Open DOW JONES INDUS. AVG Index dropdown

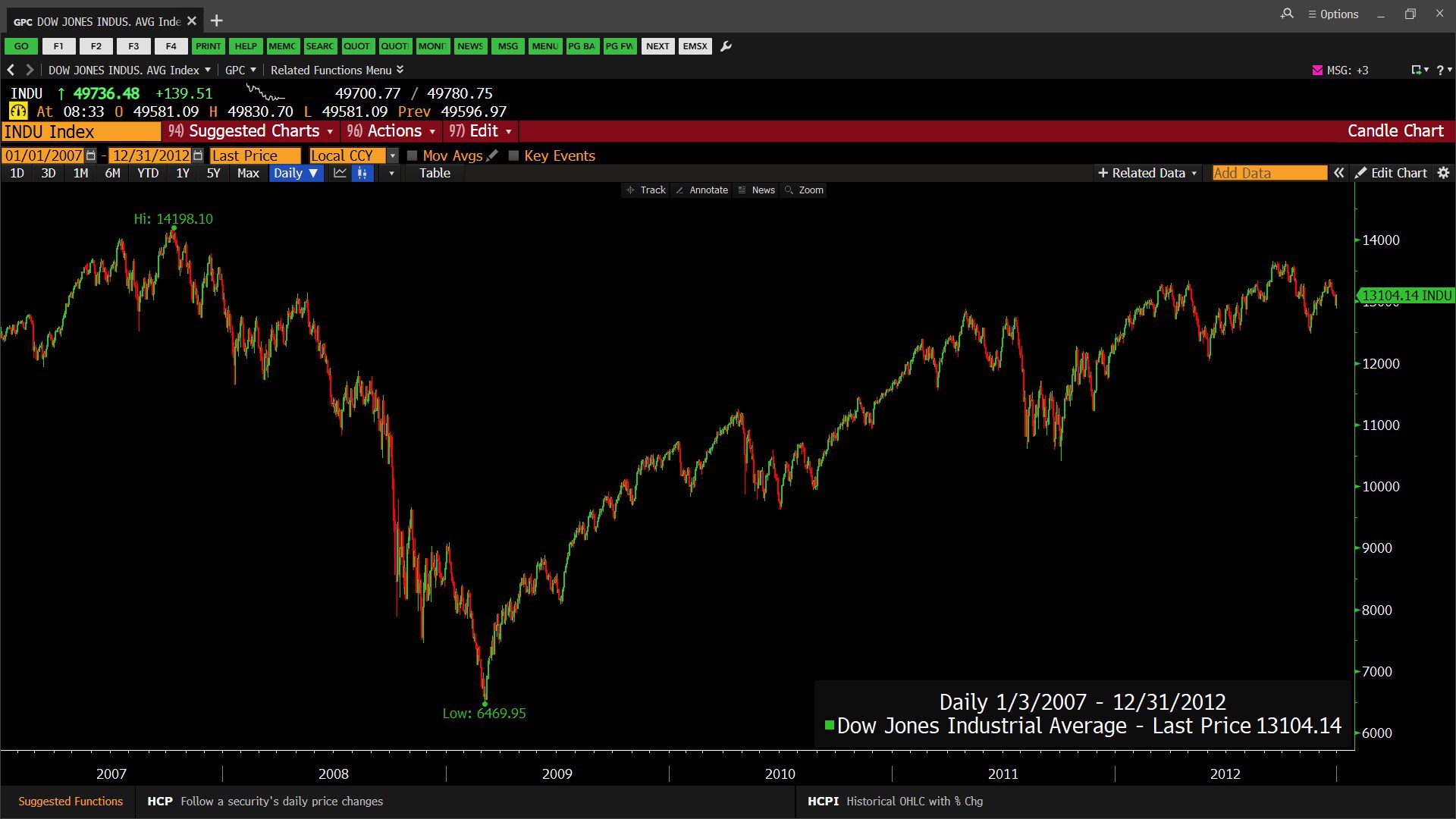[130, 70]
